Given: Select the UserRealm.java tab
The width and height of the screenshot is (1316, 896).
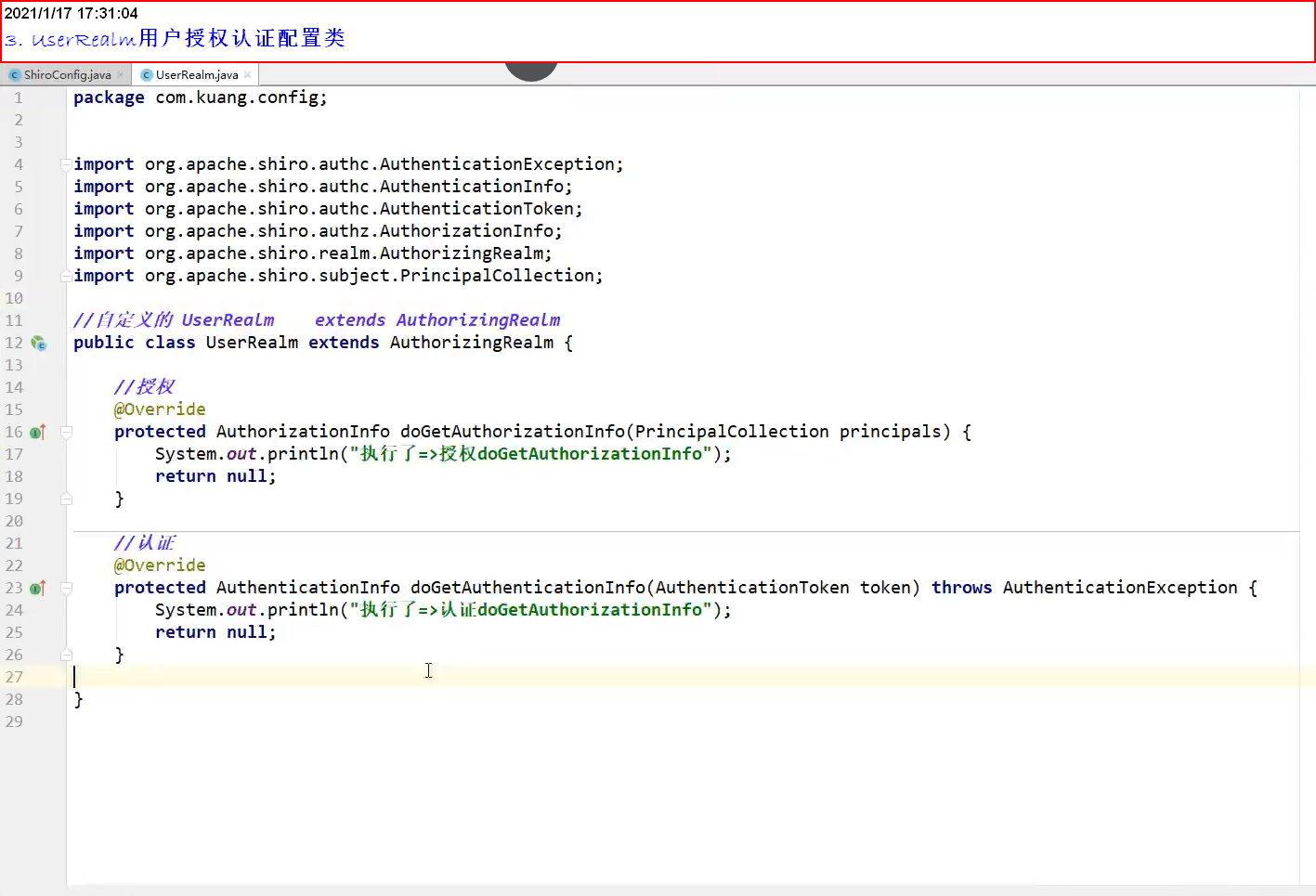Looking at the screenshot, I should 197,75.
